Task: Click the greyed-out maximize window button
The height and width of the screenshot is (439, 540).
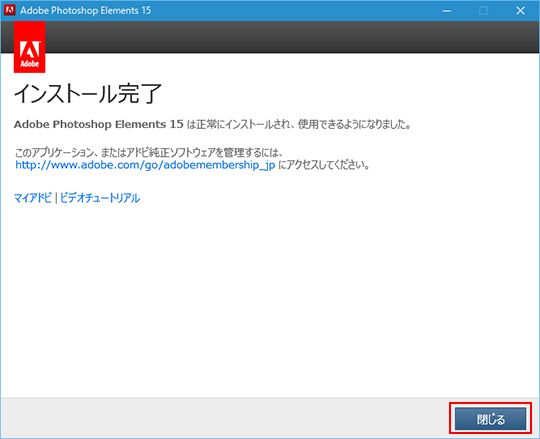Action: tap(484, 11)
